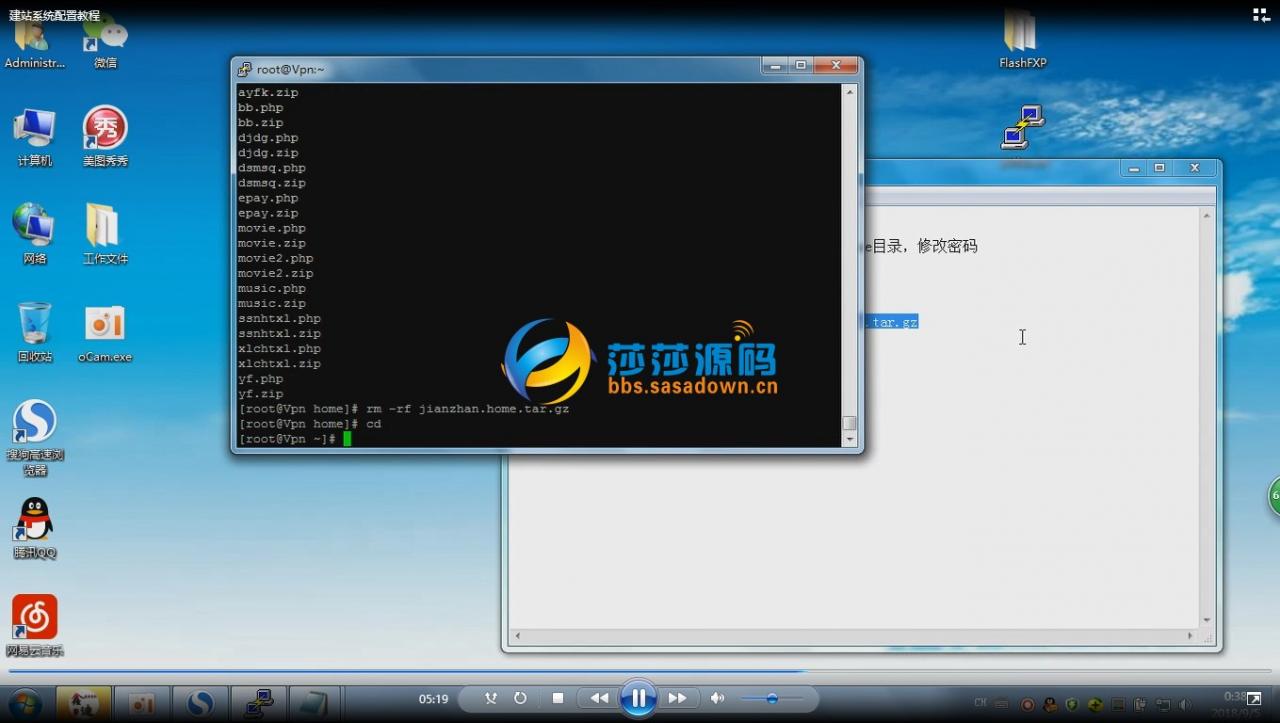Toggle repeat mode in player controls
Screen dimensions: 1280x723
(x=520, y=698)
